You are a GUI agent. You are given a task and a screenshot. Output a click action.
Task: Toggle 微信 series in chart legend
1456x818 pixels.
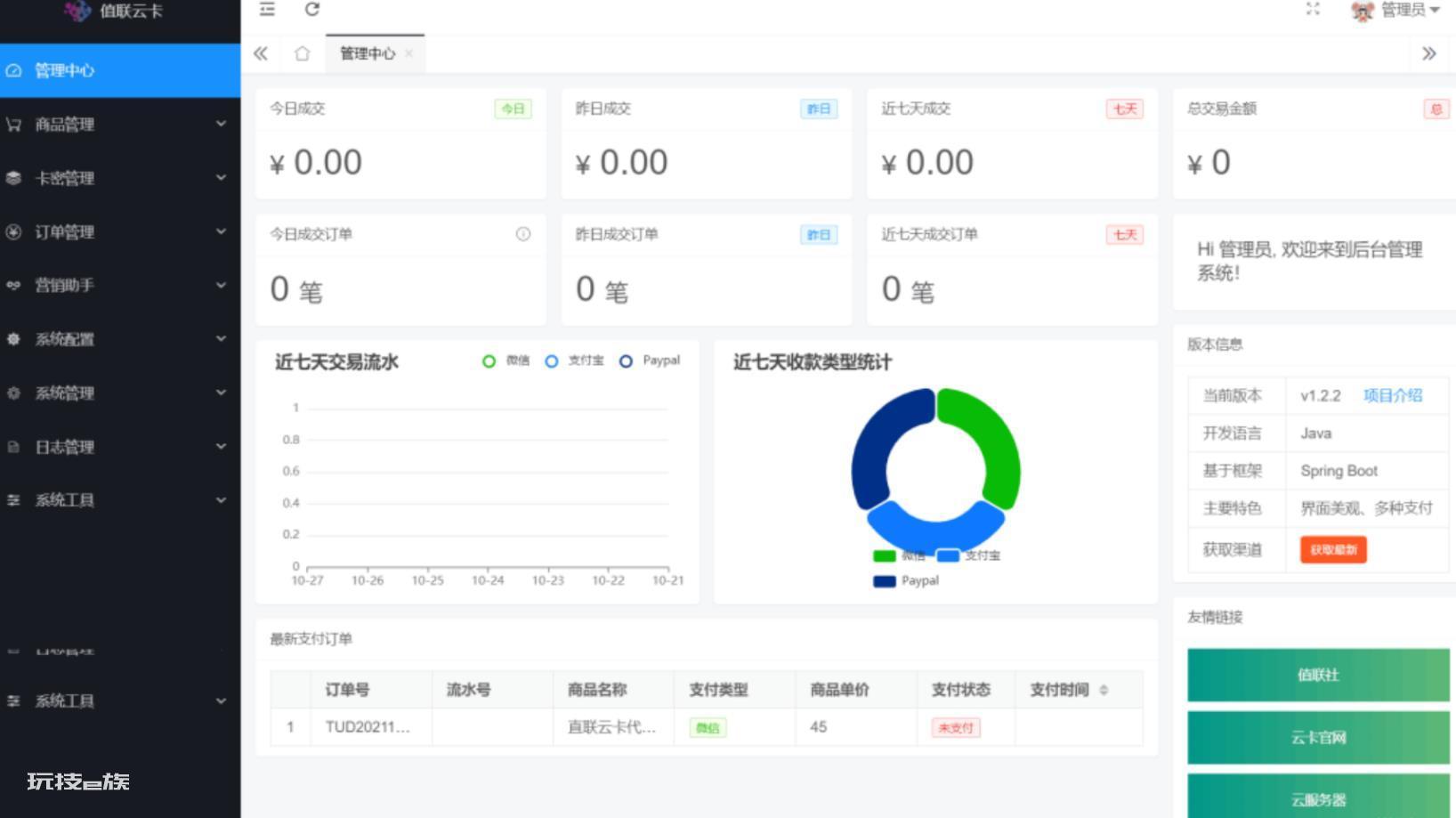pyautogui.click(x=506, y=360)
